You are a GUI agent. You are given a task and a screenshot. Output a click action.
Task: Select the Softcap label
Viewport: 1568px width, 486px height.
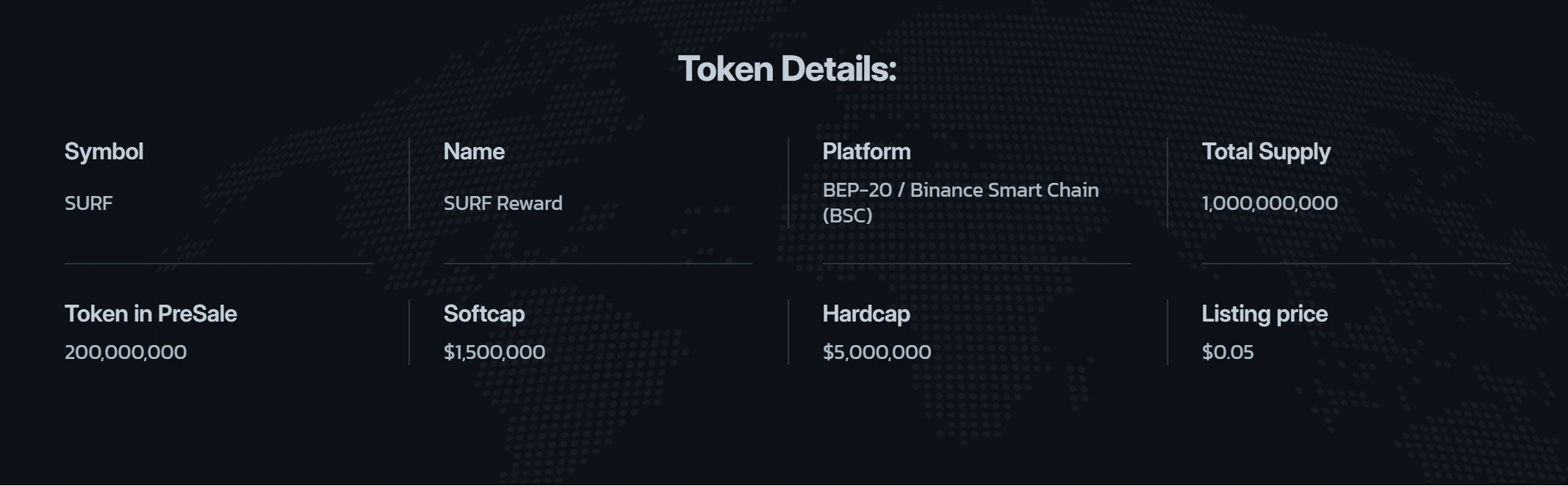[483, 314]
